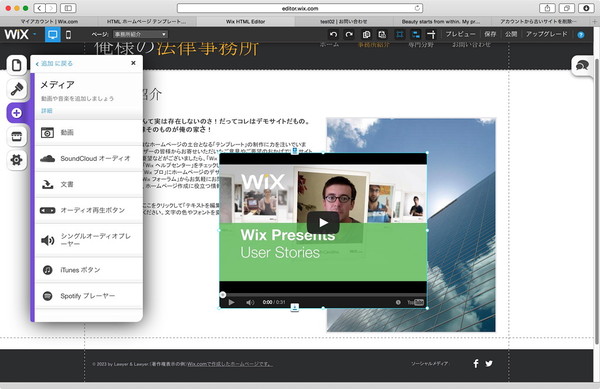Switch to the Wix HTML Editor tab
This screenshot has width=600, height=389.
(x=245, y=21)
